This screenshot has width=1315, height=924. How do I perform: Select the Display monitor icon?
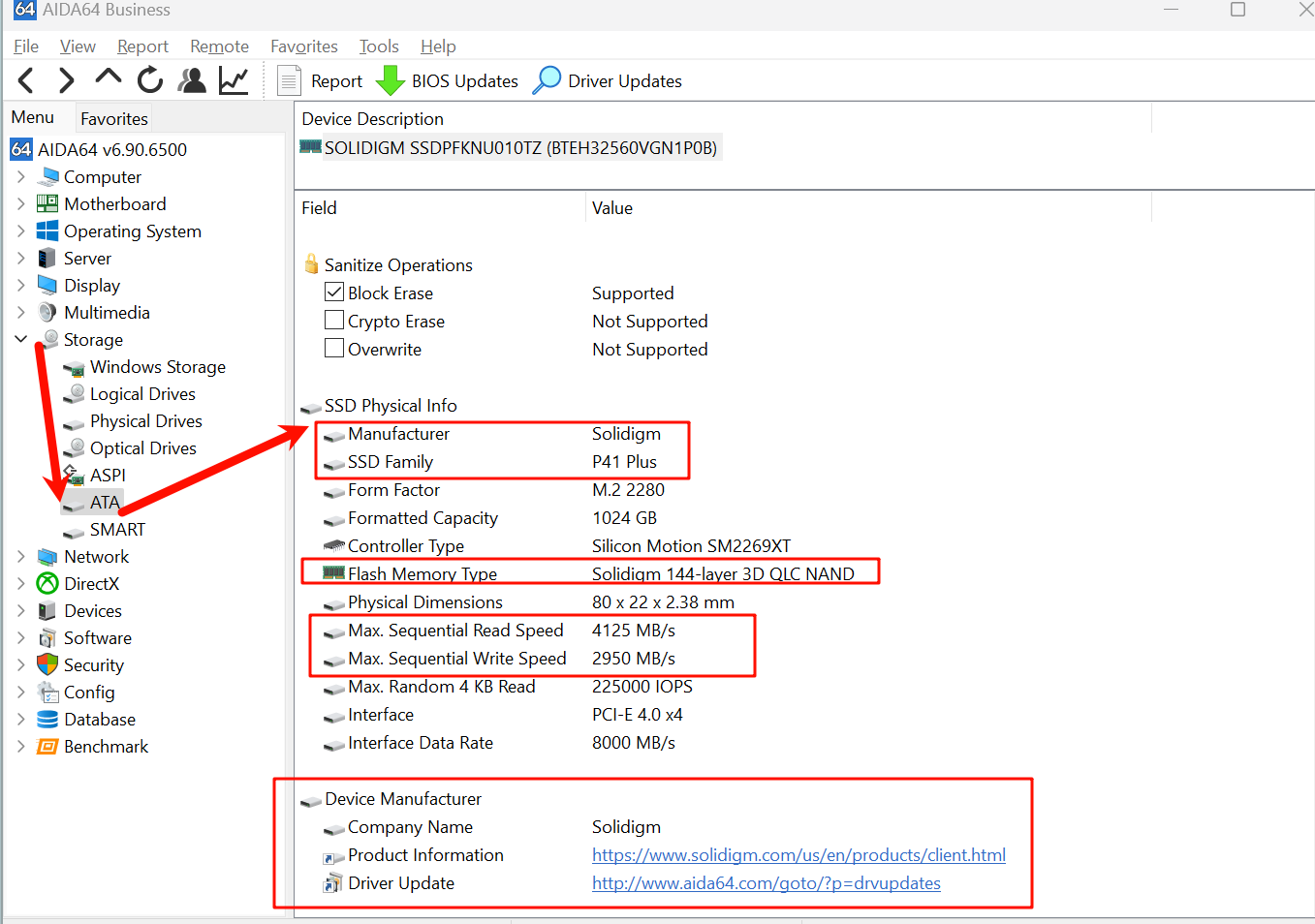(x=47, y=285)
